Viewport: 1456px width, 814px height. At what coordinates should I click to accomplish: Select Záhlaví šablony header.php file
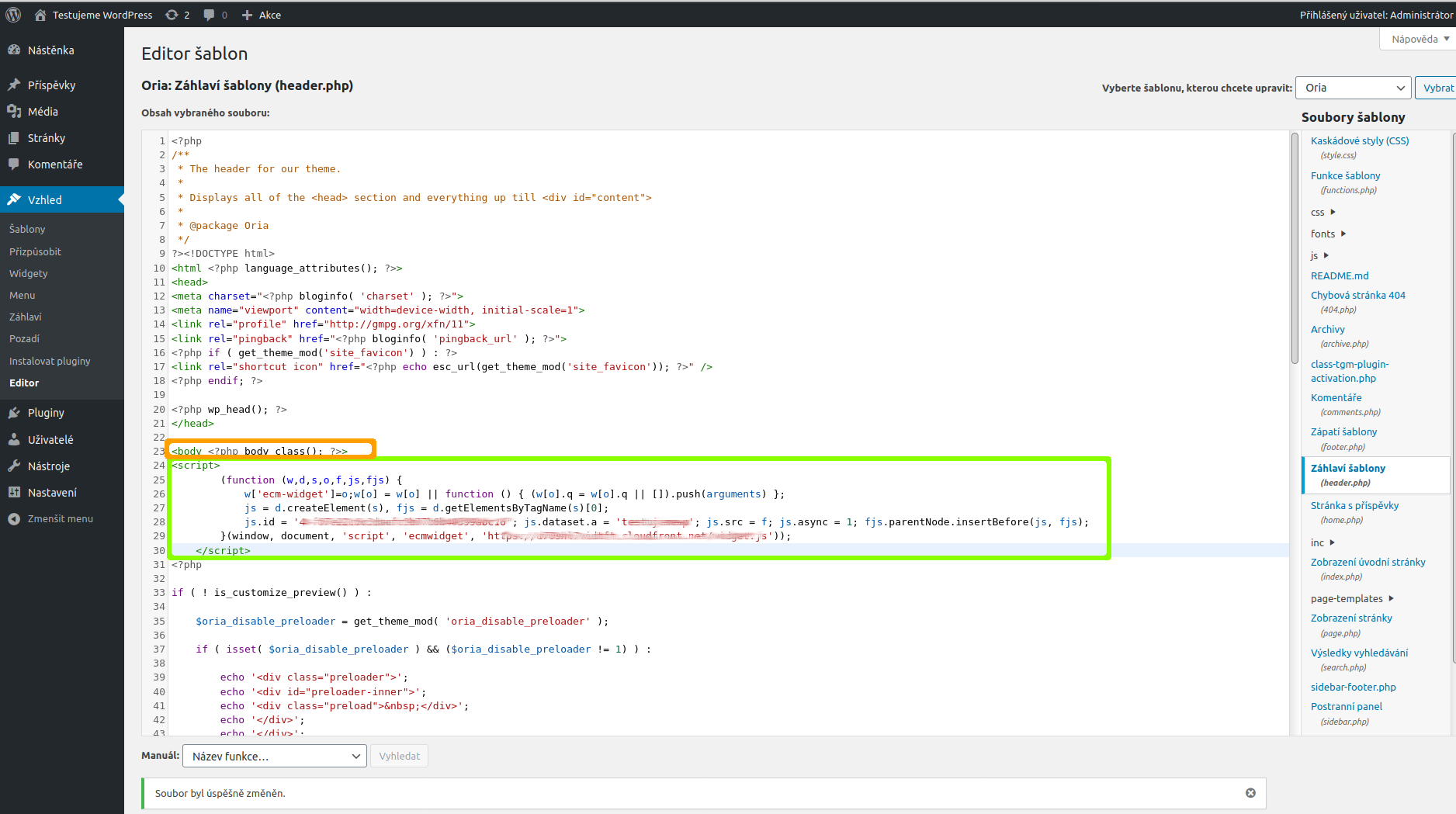click(x=1347, y=468)
